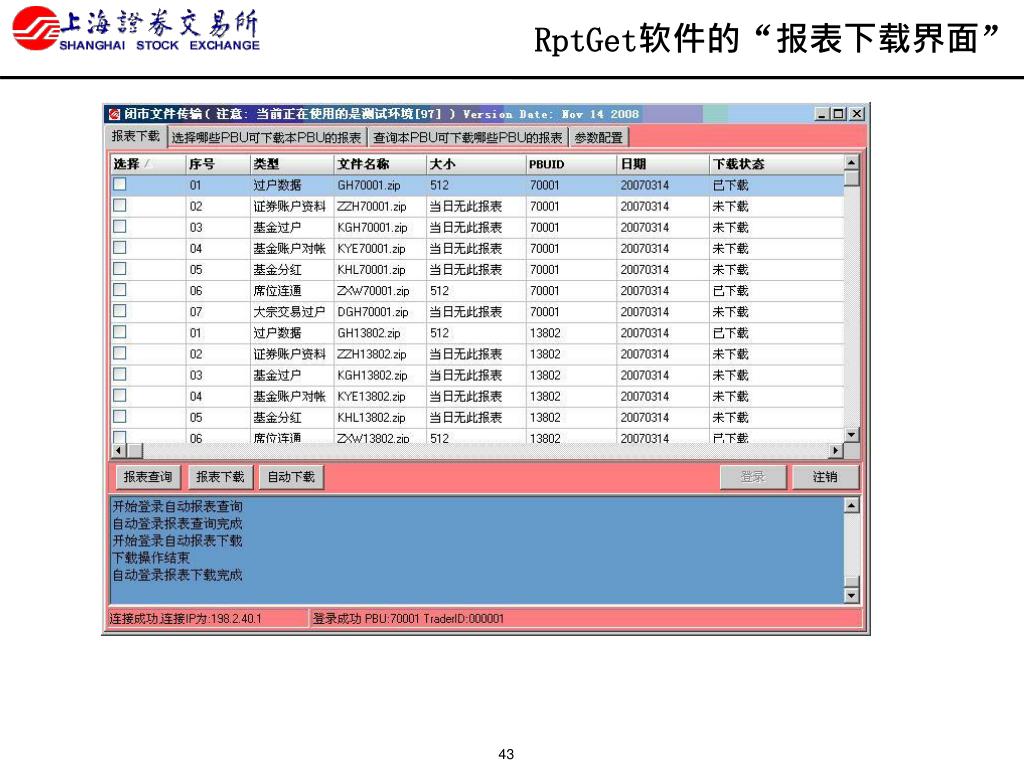The image size is (1024, 768).
Task: Click the greyed 登录 button
Action: click(x=752, y=477)
